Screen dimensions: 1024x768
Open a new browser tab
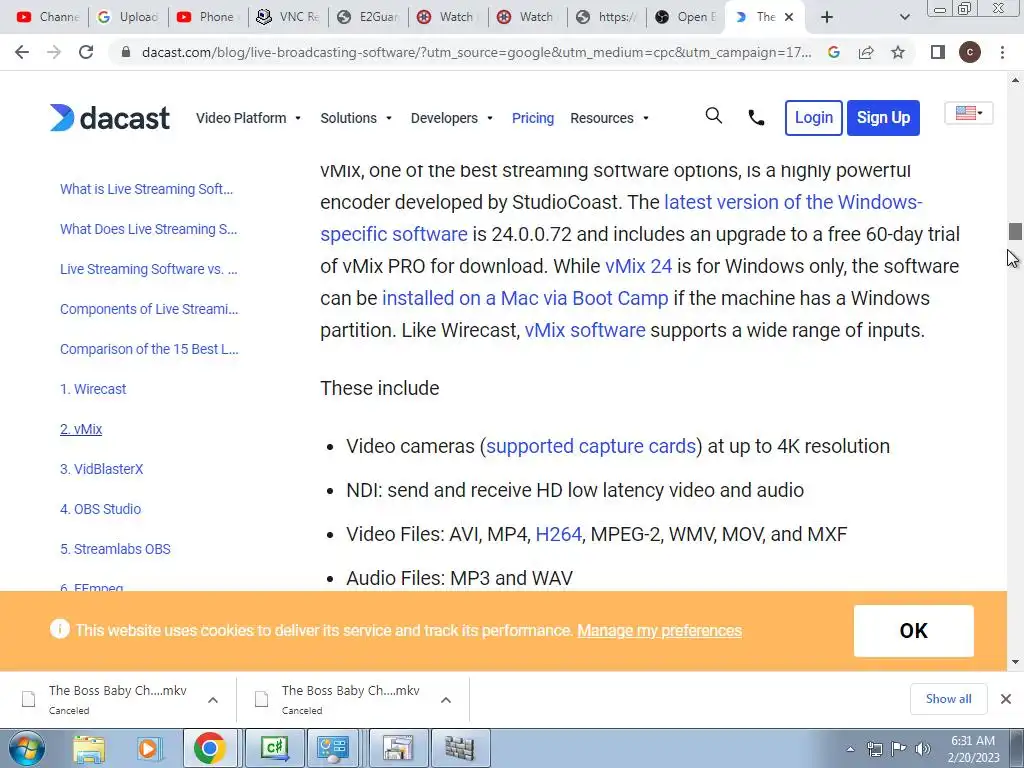pyautogui.click(x=827, y=17)
